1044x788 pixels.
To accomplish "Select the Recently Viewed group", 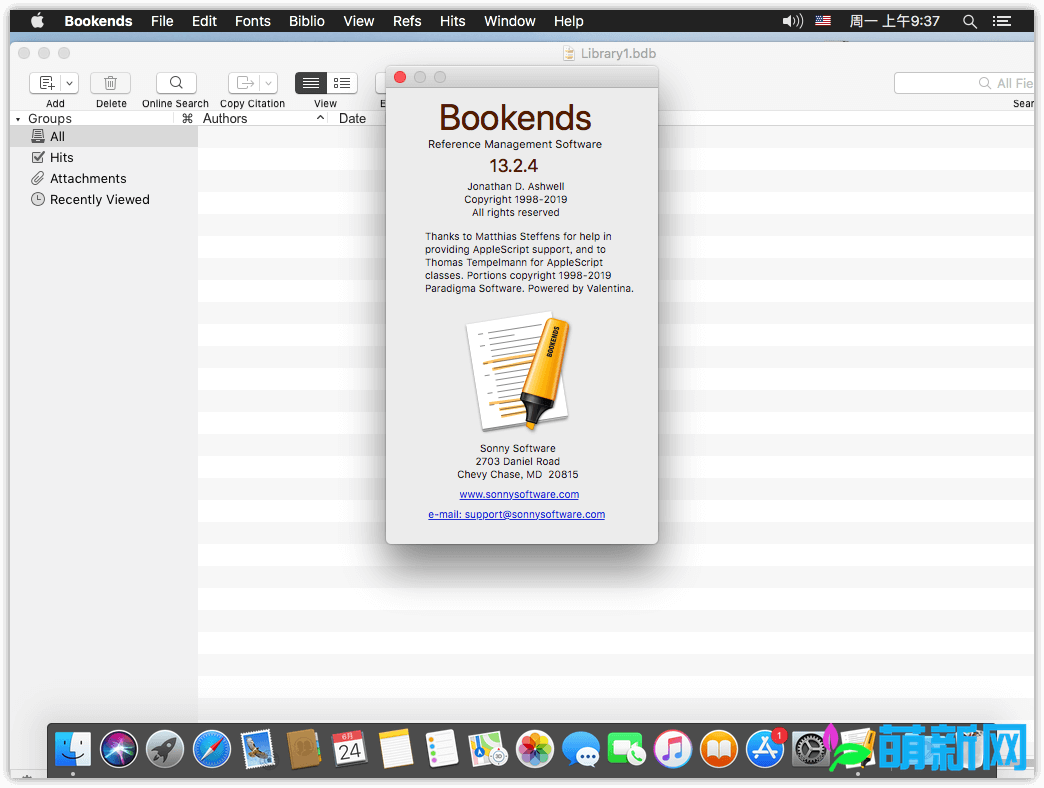I will coord(104,200).
